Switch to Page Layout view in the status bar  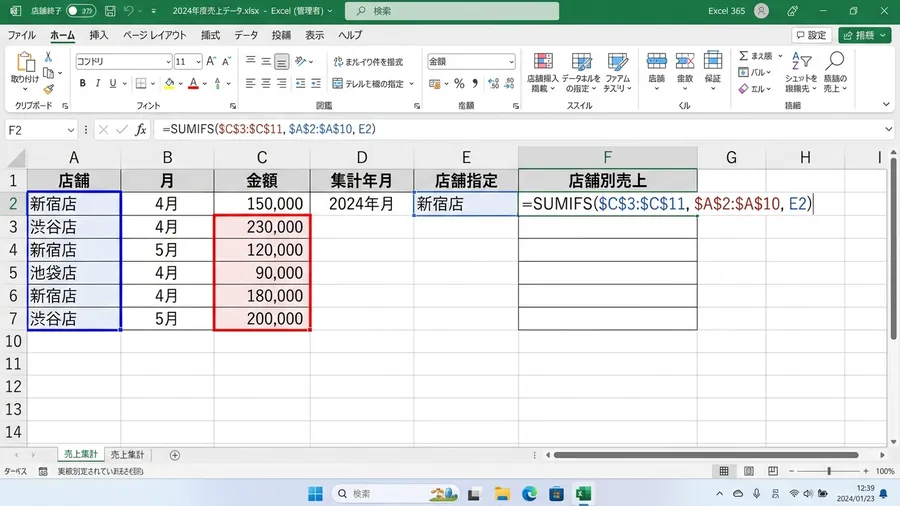coord(748,471)
